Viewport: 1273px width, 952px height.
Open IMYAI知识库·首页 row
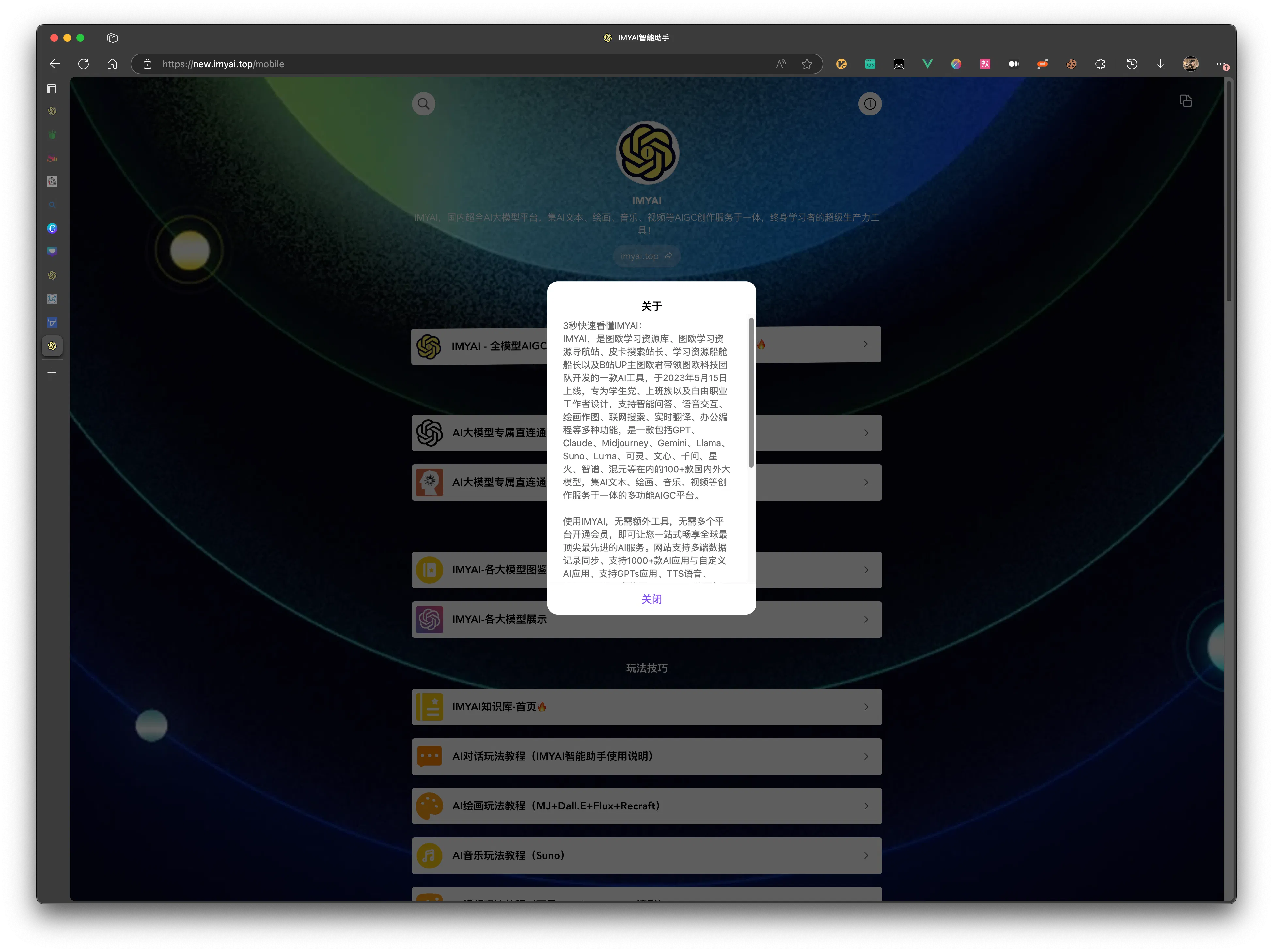point(646,706)
